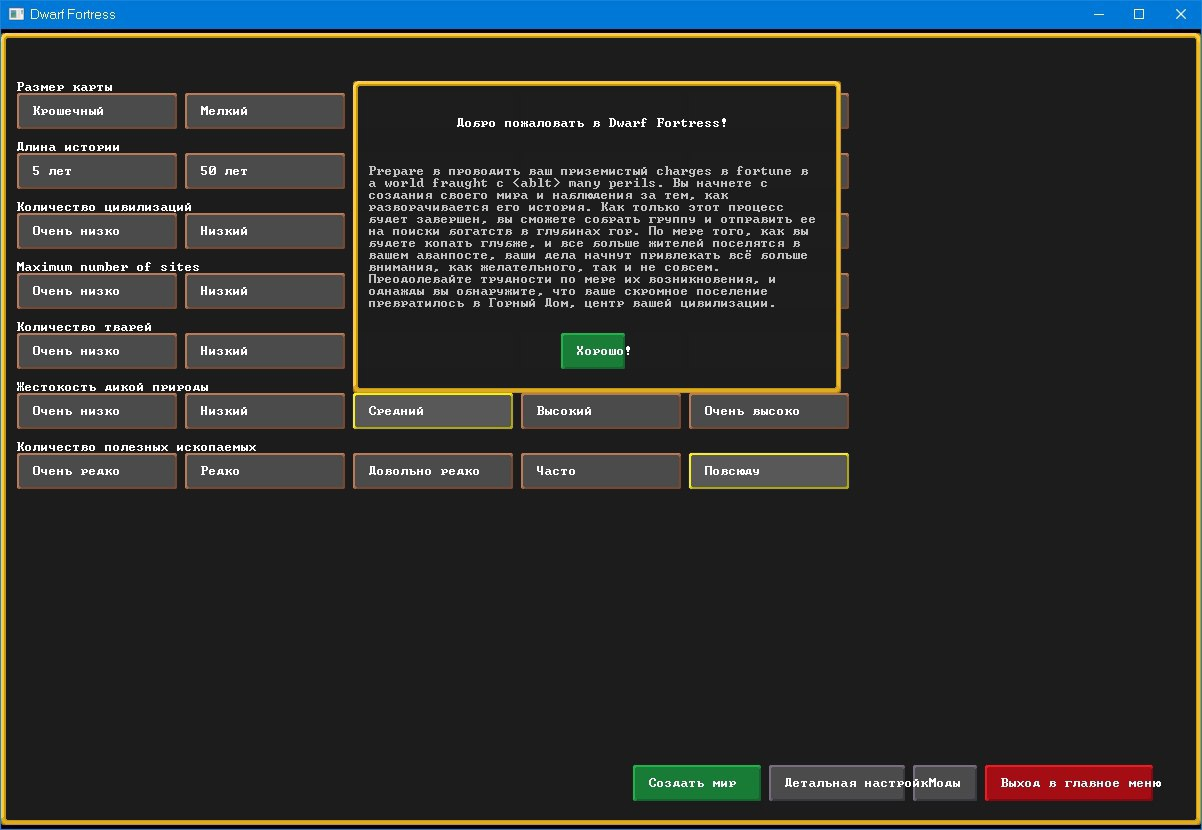The width and height of the screenshot is (1202, 830).
Task: Click Выход в главное меню
Action: [1069, 783]
